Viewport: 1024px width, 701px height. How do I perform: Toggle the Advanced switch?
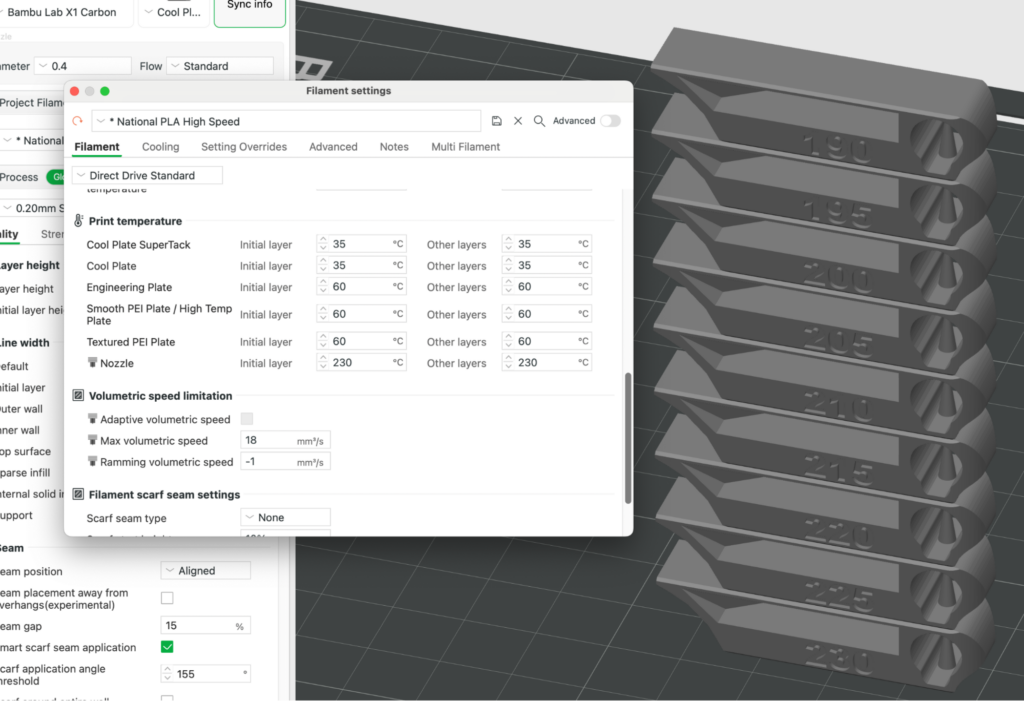pos(610,121)
